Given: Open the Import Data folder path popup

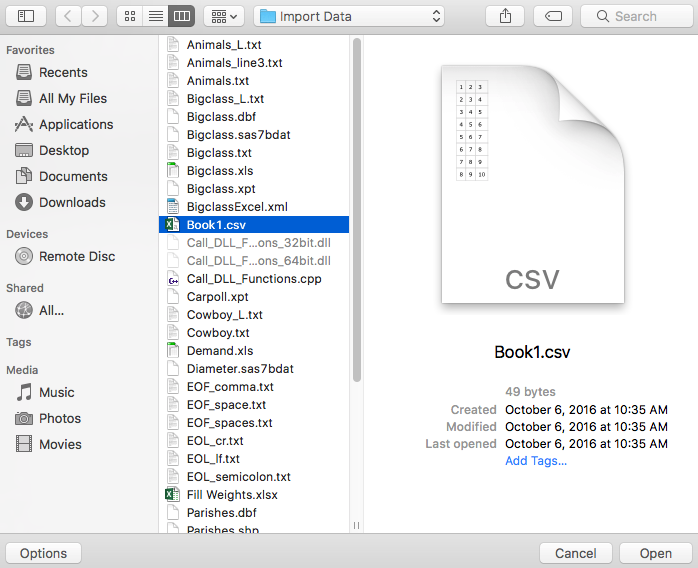Looking at the screenshot, I should [349, 16].
